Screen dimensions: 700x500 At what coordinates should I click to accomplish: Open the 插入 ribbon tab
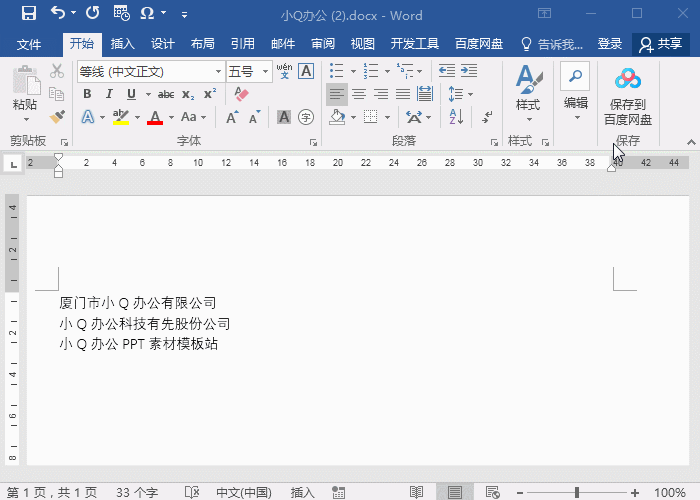click(x=122, y=44)
